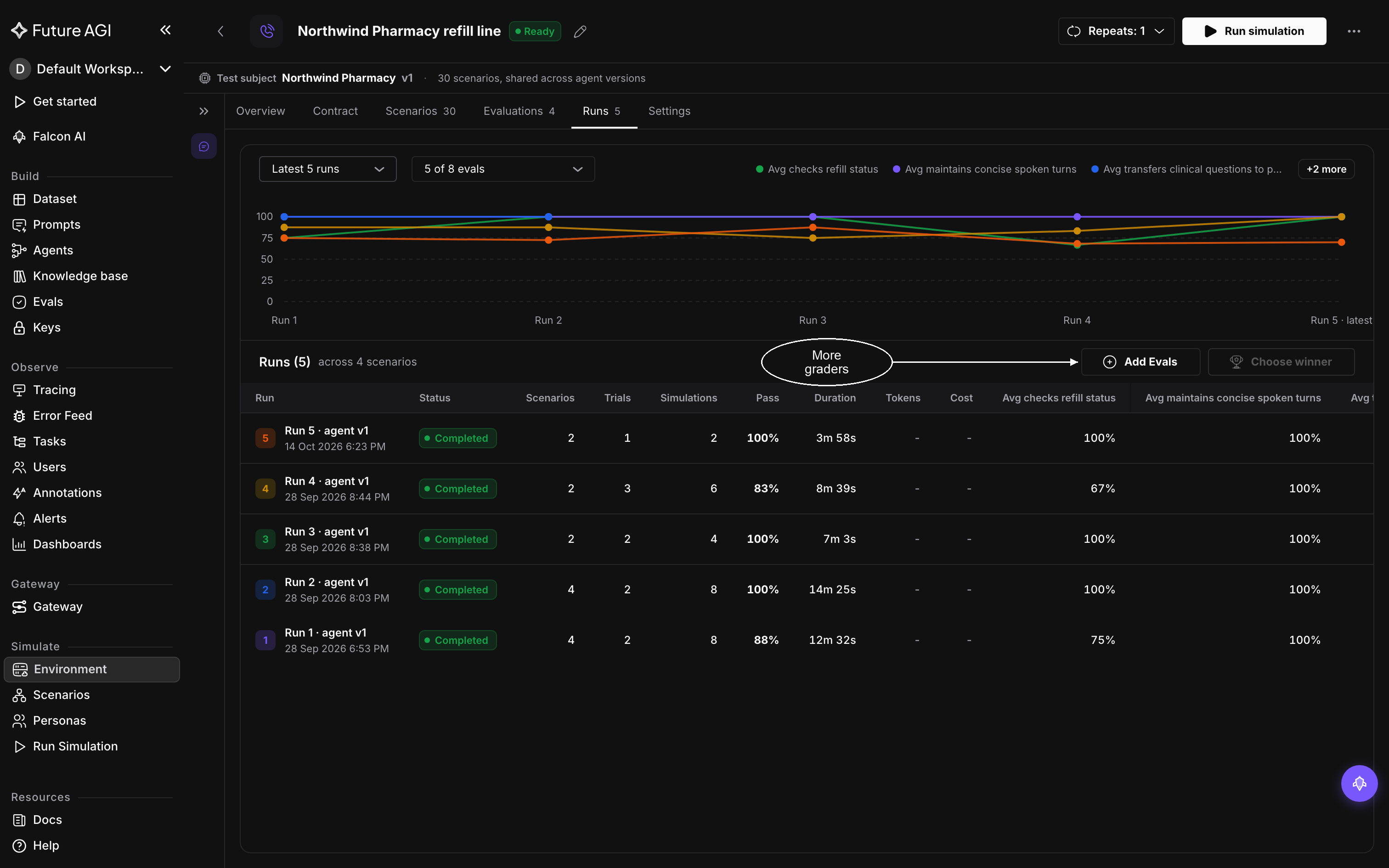The height and width of the screenshot is (868, 1389).
Task: Click the purple Run 1 number badge
Action: point(265,641)
